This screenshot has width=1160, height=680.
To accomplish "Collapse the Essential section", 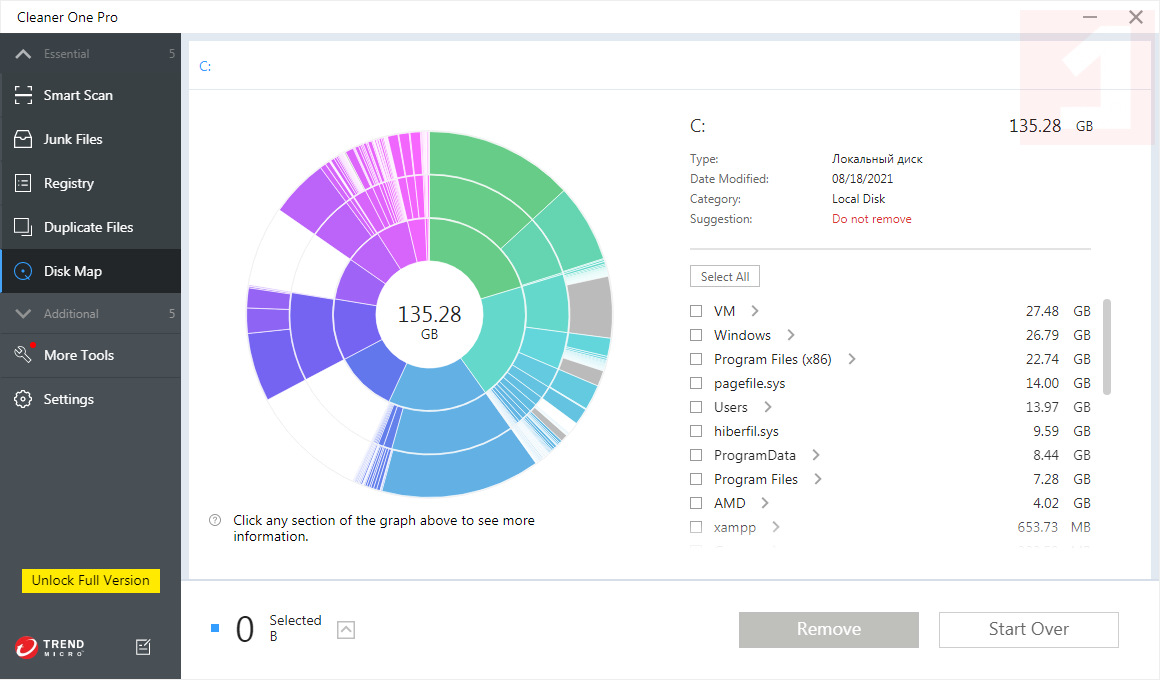I will [23, 53].
